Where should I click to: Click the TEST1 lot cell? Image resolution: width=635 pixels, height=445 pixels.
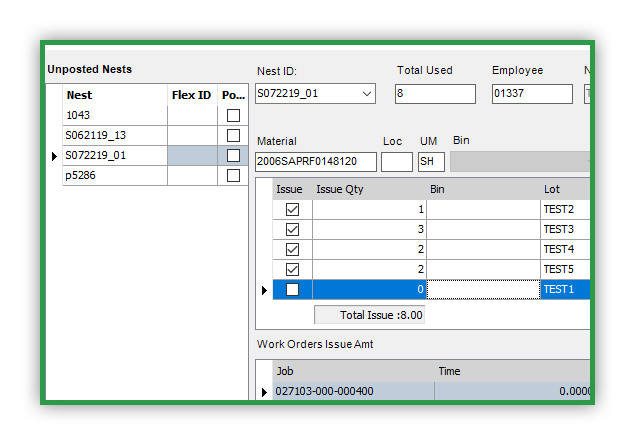click(x=565, y=290)
